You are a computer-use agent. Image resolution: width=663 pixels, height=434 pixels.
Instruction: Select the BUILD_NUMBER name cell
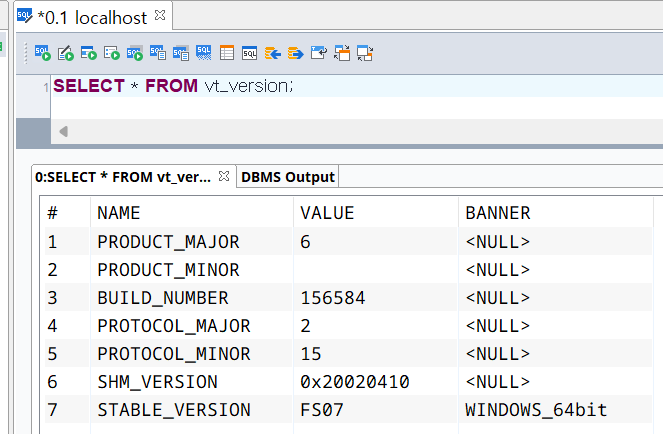[x=192, y=297]
